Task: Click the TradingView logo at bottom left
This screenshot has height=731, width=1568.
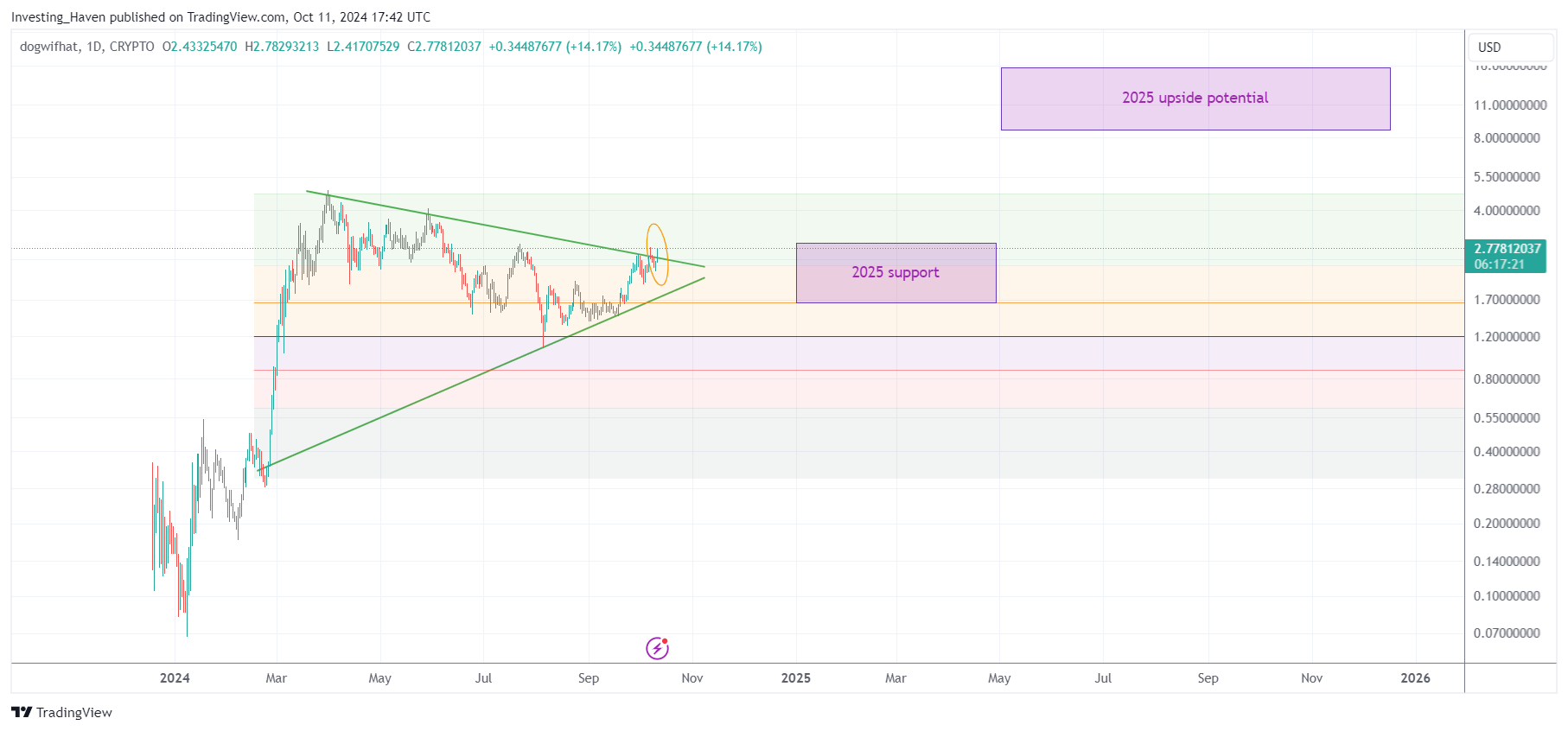Action: (x=61, y=712)
